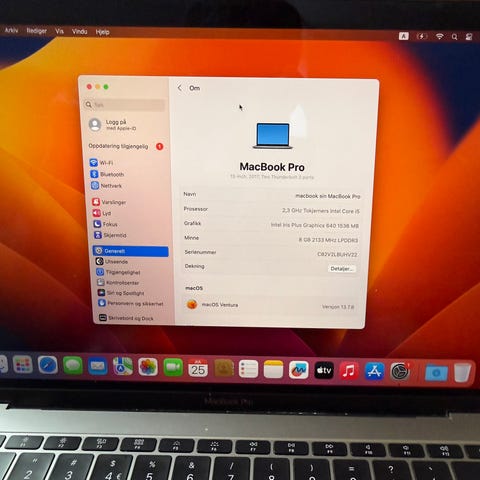
Task: Open the Contacts app in Dock
Action: coord(223,369)
